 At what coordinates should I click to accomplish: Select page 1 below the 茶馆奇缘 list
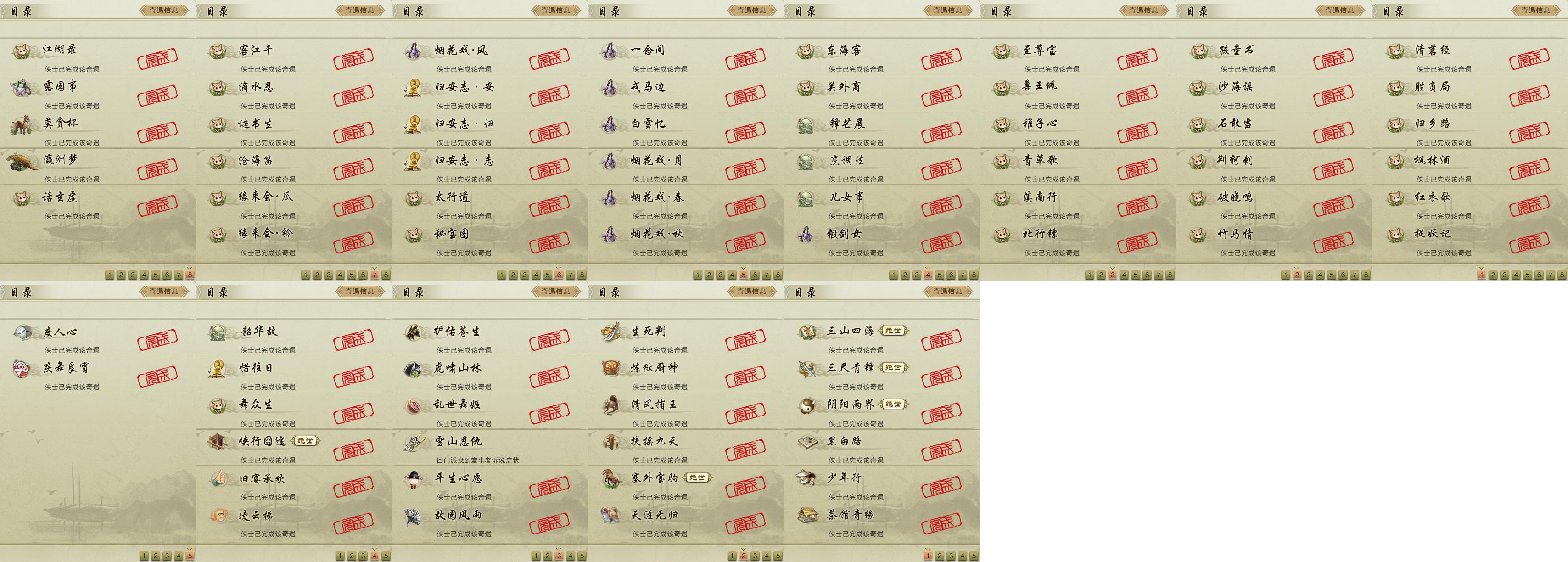point(928,556)
